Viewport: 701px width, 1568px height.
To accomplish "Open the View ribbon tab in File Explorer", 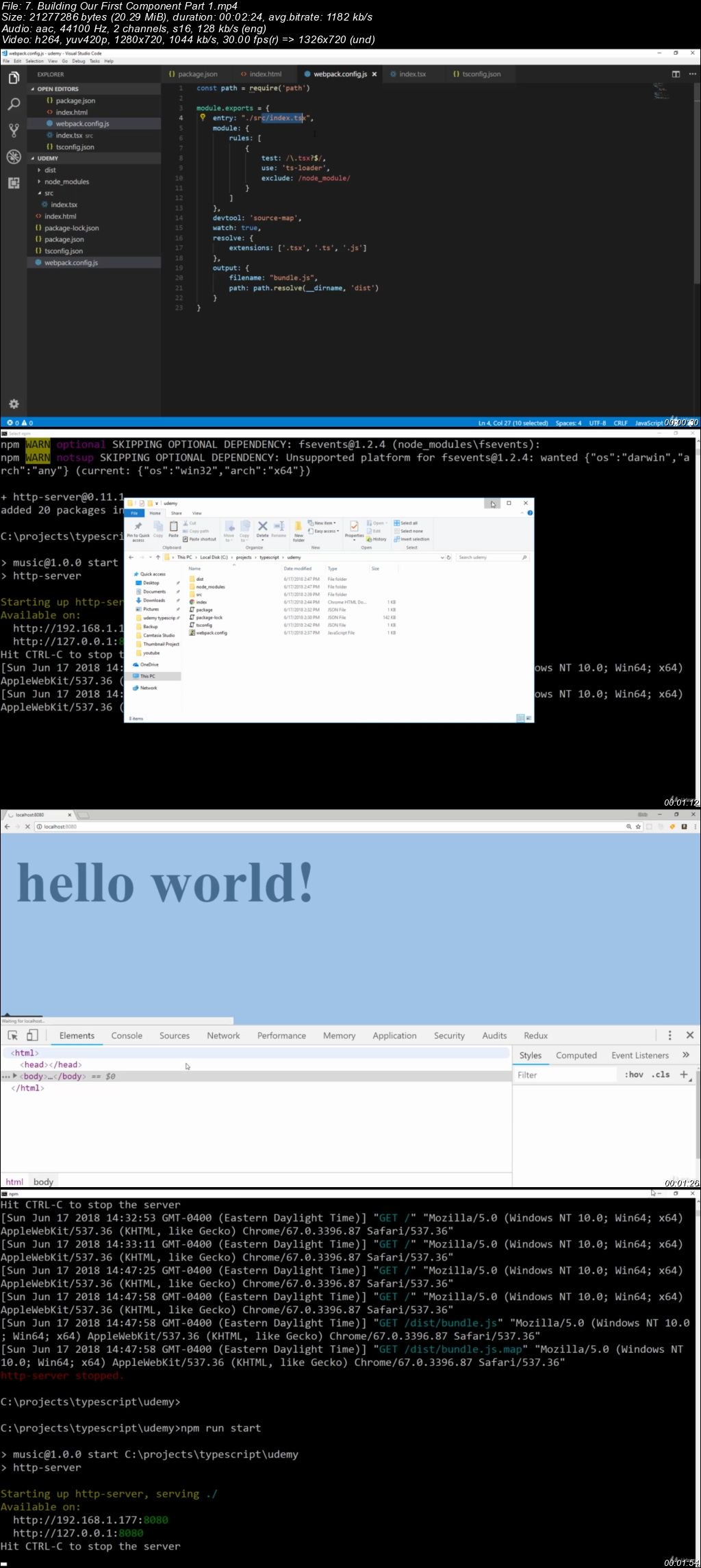I will click(x=197, y=513).
